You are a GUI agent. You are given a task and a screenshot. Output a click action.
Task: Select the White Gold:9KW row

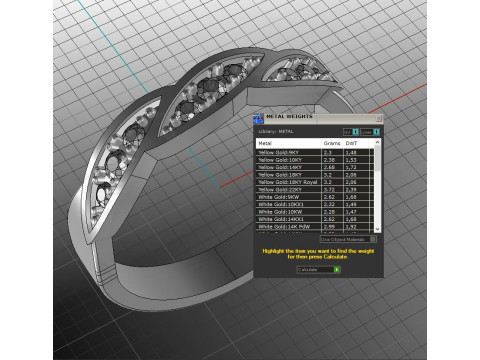(x=315, y=197)
